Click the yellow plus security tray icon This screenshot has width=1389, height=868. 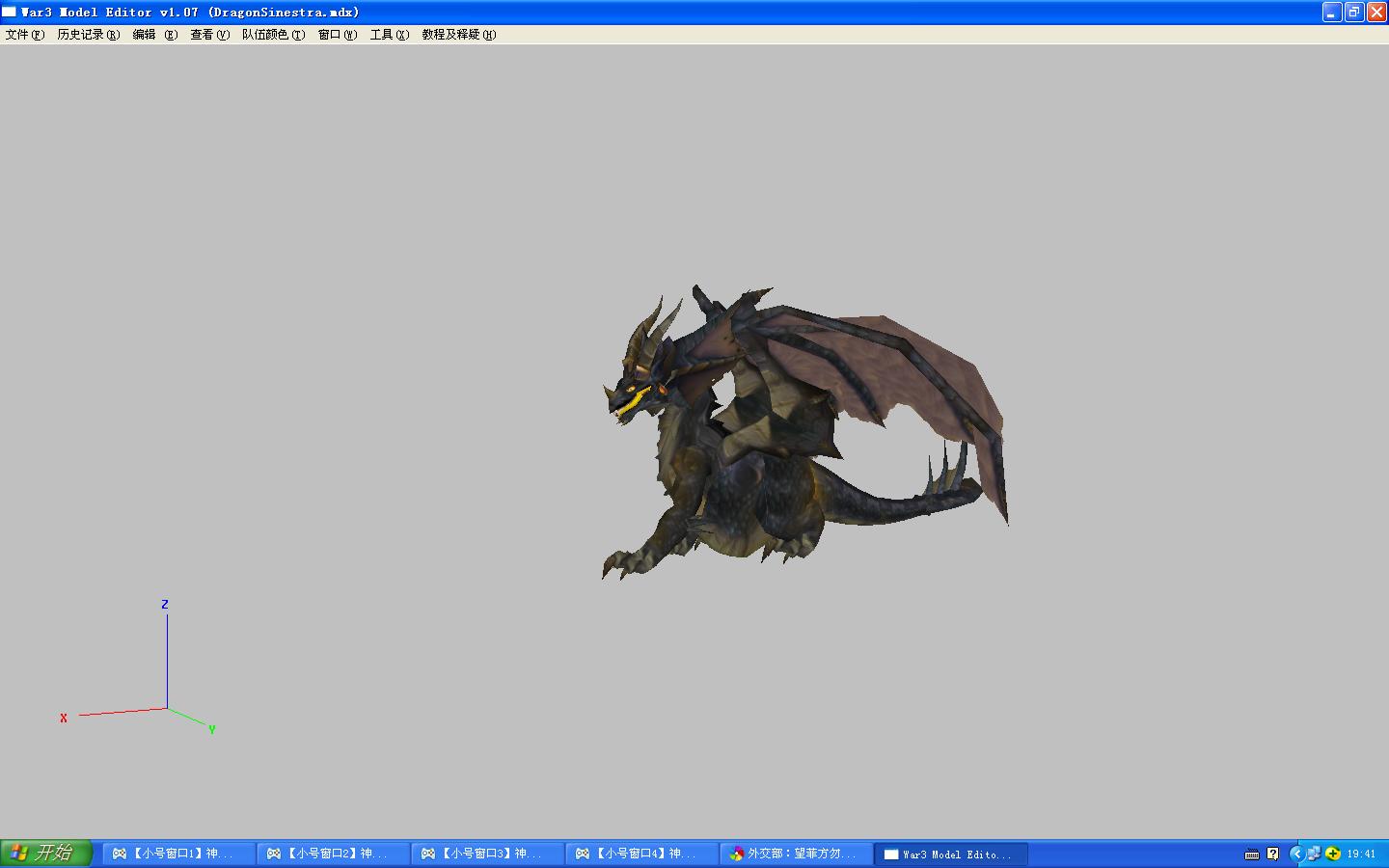click(1333, 854)
